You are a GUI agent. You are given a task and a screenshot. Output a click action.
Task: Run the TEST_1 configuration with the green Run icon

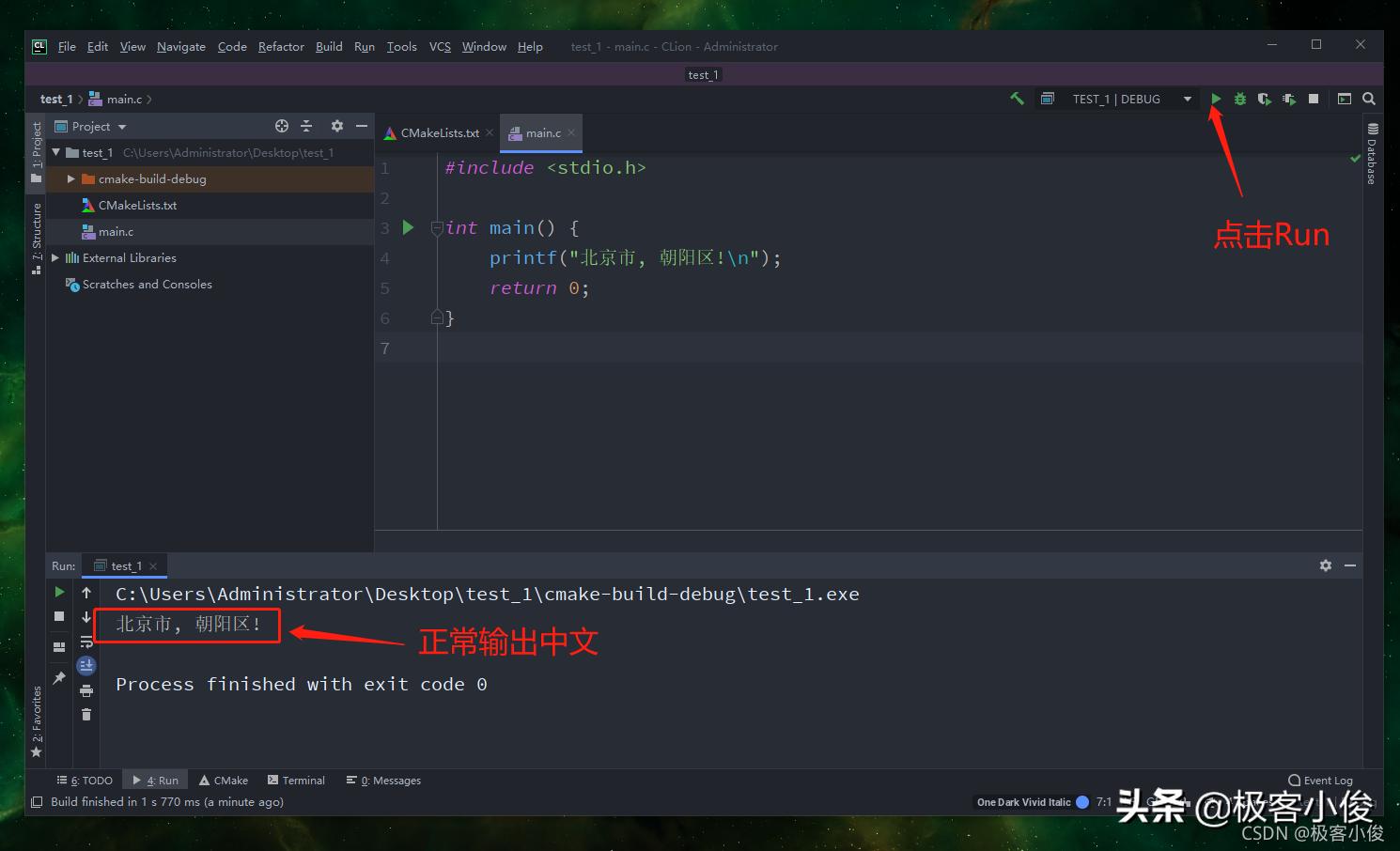[x=1216, y=99]
